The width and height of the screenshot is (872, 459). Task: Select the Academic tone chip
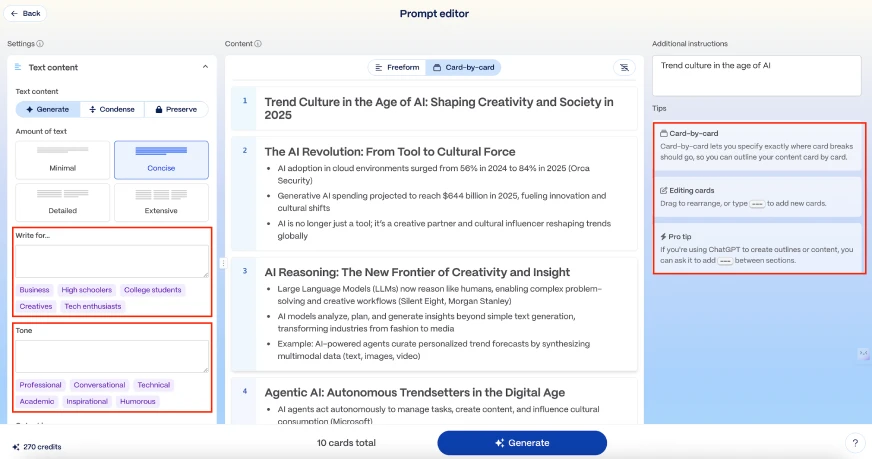point(37,401)
